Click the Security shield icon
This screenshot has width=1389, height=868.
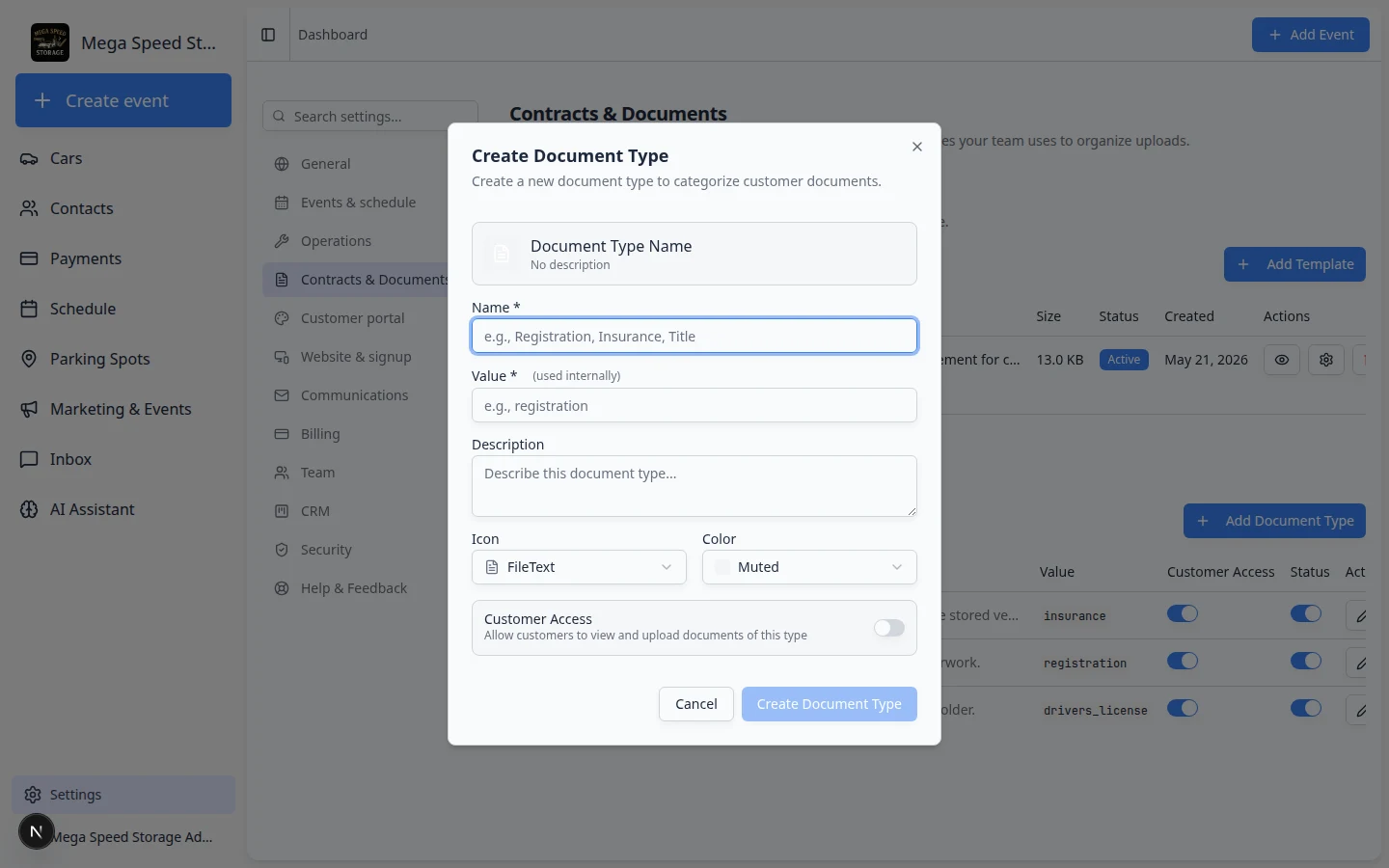tap(282, 550)
